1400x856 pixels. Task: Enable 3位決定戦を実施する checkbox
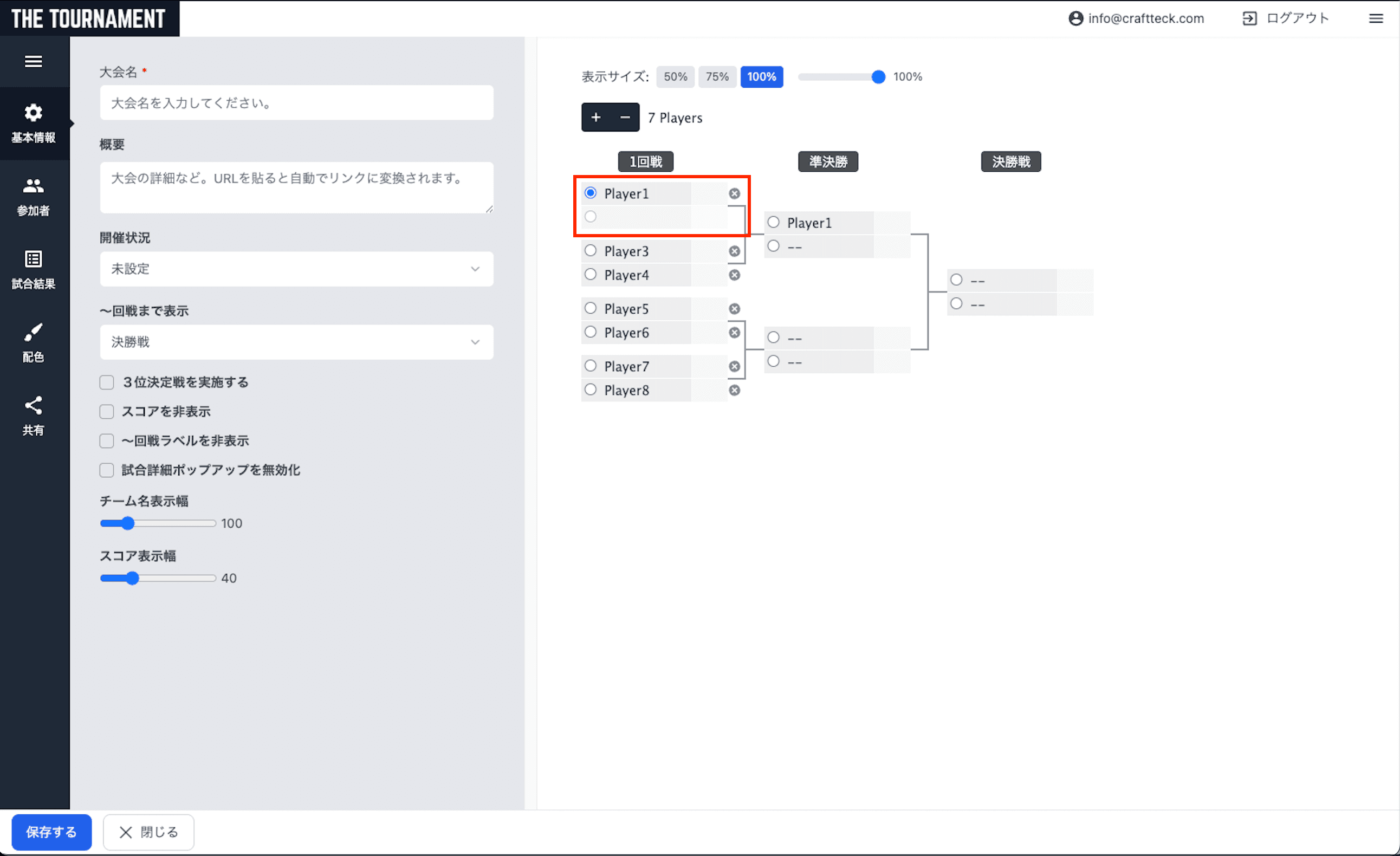(x=107, y=382)
